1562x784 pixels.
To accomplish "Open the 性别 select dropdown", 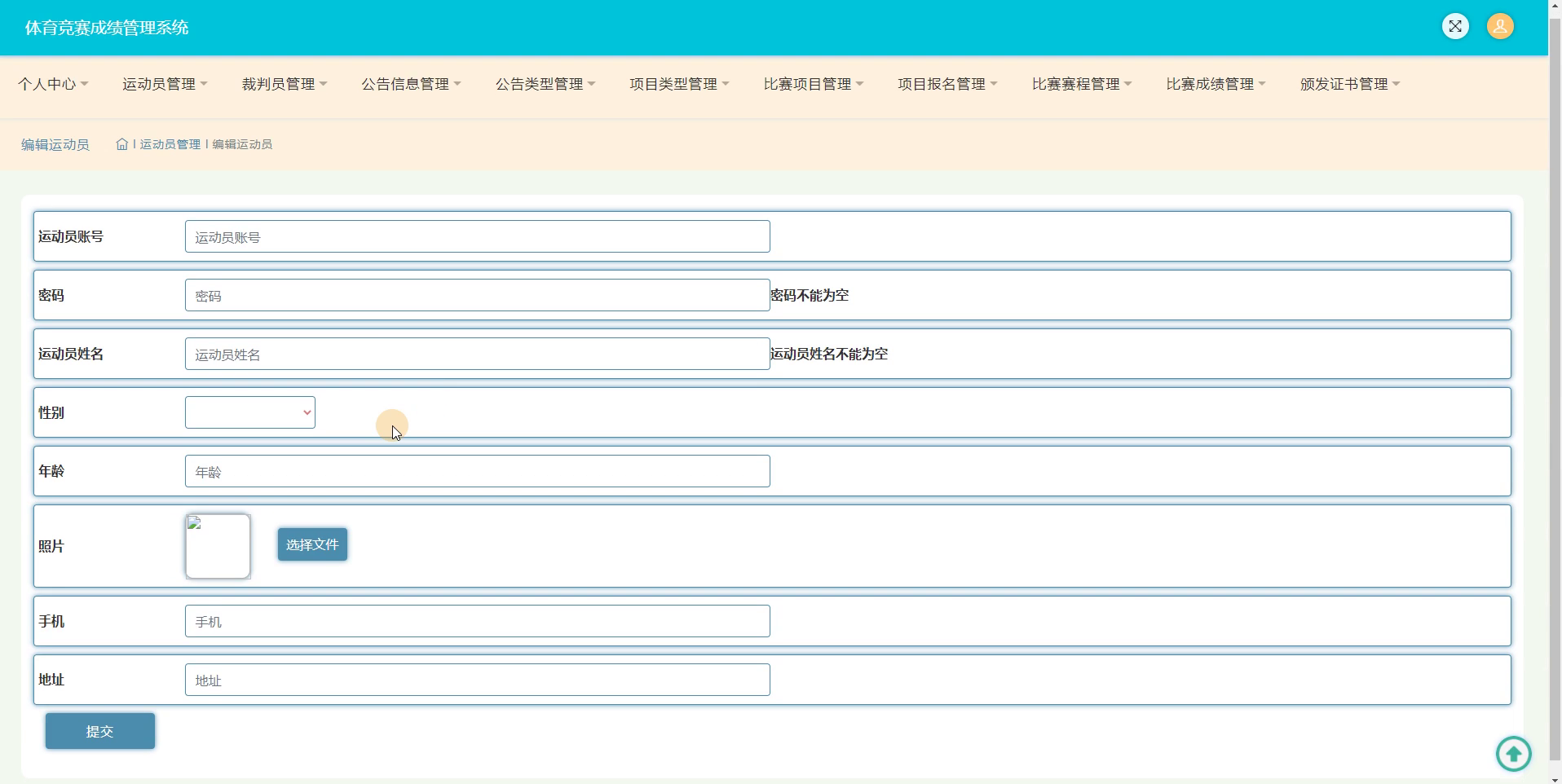I will pos(250,412).
